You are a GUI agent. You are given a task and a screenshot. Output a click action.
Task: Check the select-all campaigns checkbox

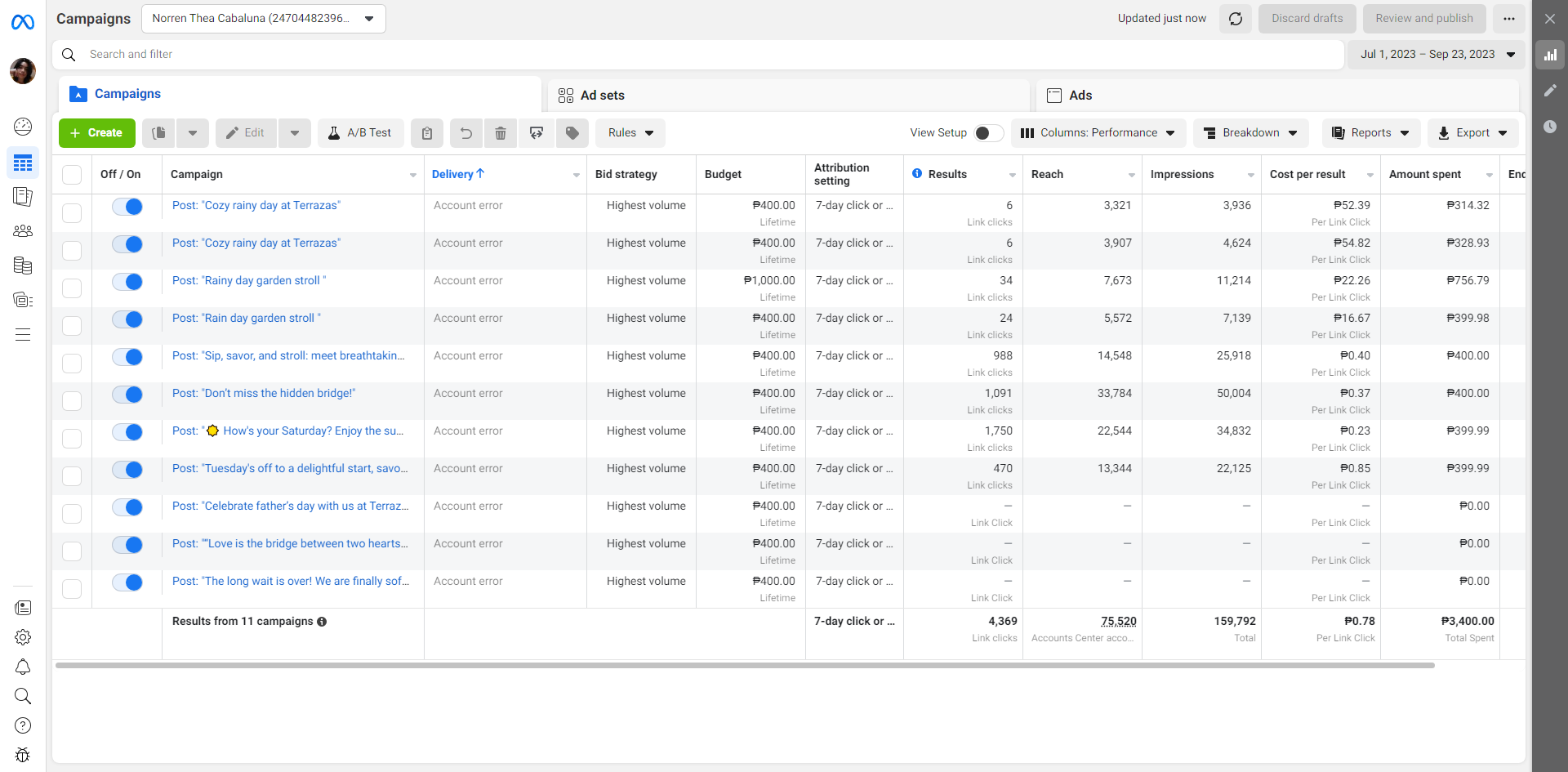click(72, 175)
